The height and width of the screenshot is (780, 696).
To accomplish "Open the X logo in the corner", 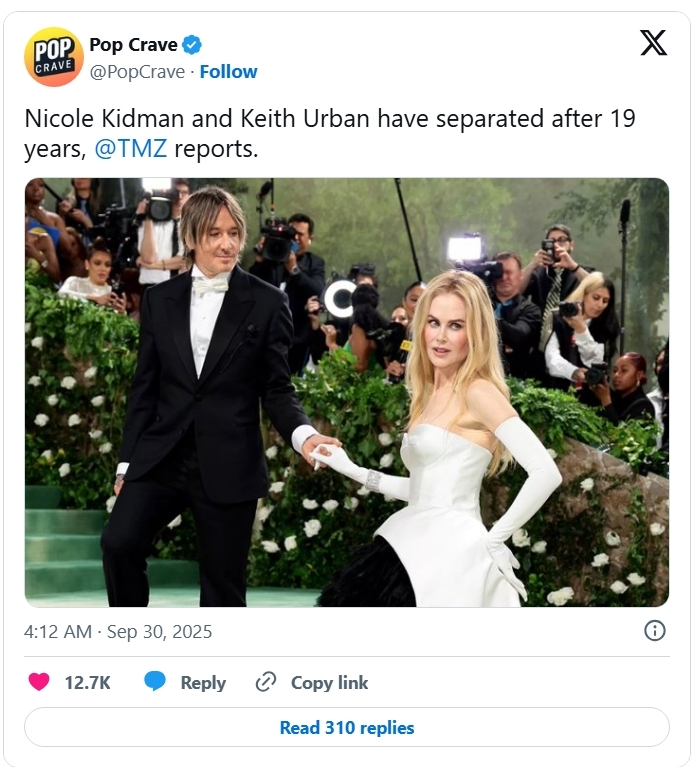I will tap(653, 43).
